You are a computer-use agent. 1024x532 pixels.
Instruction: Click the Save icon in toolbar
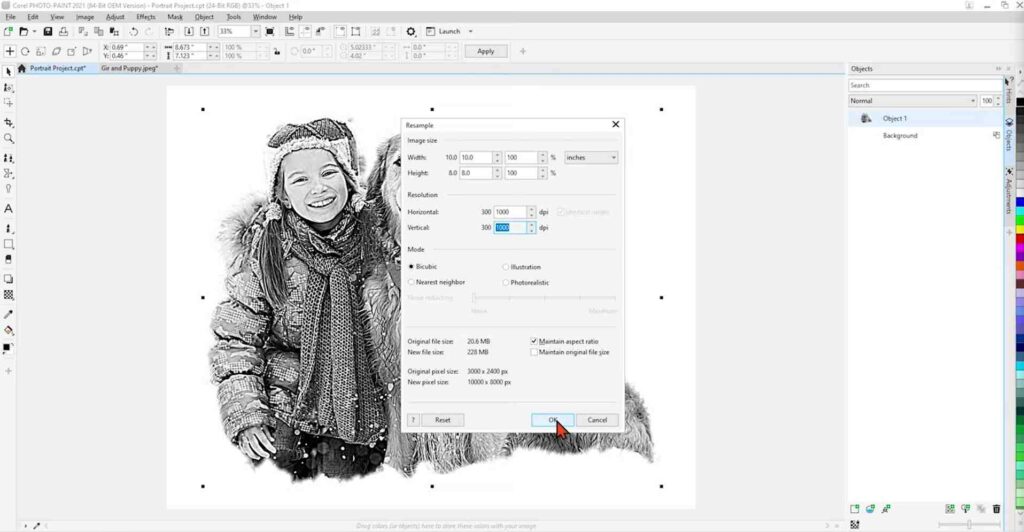coord(48,31)
